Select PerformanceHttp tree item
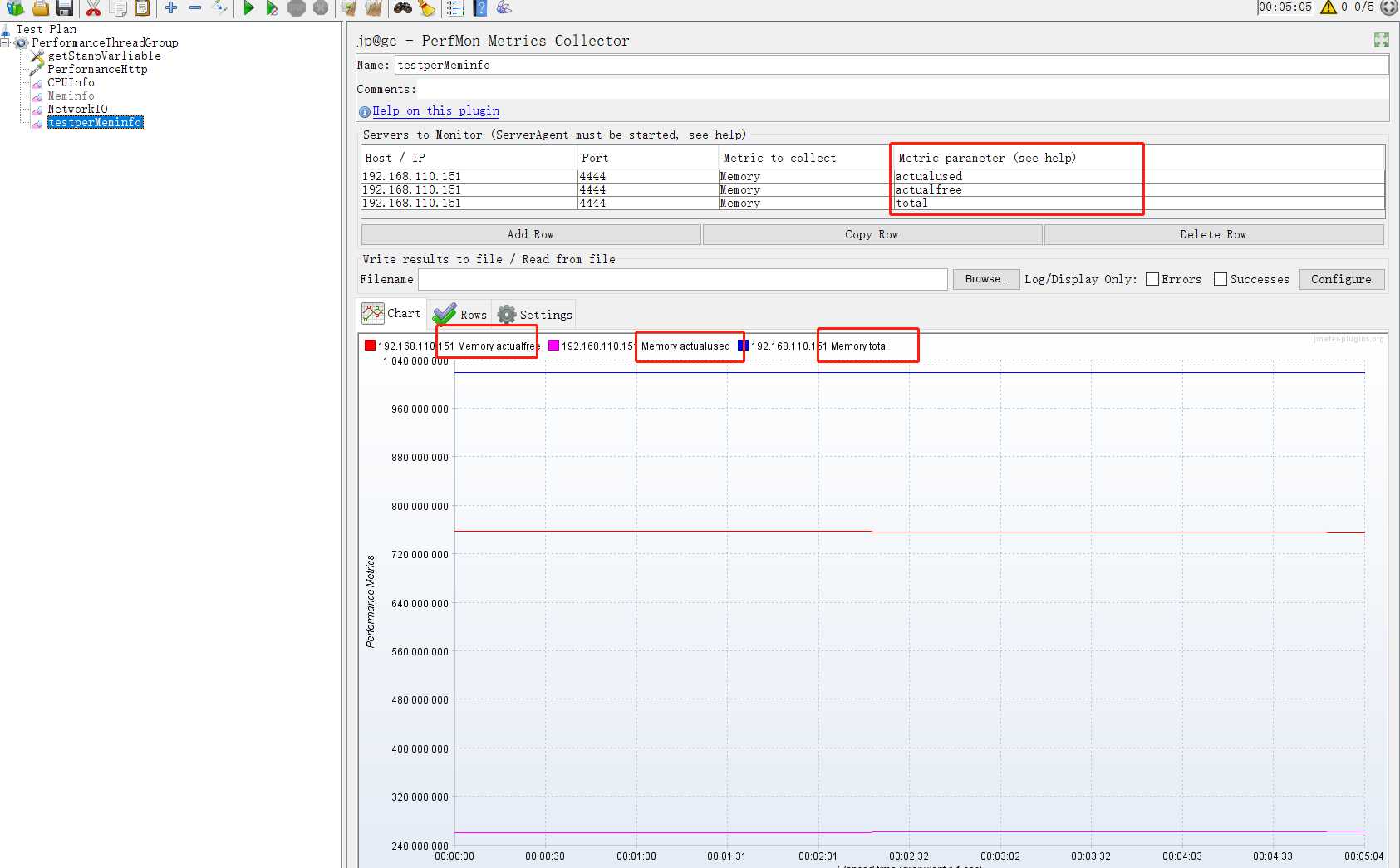Screen dimensions: 1400x868 tap(97, 69)
